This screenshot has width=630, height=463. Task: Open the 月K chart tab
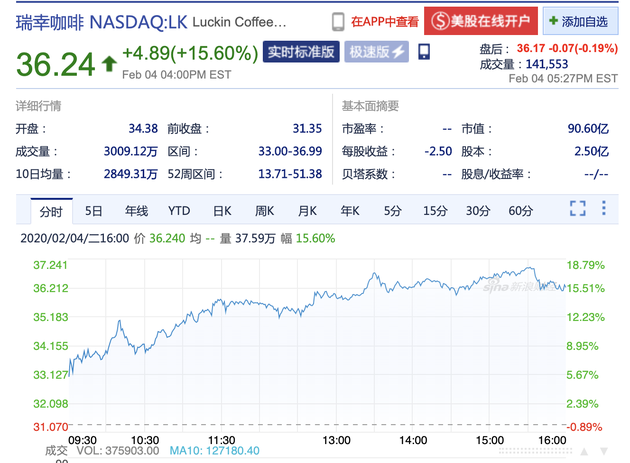point(307,211)
